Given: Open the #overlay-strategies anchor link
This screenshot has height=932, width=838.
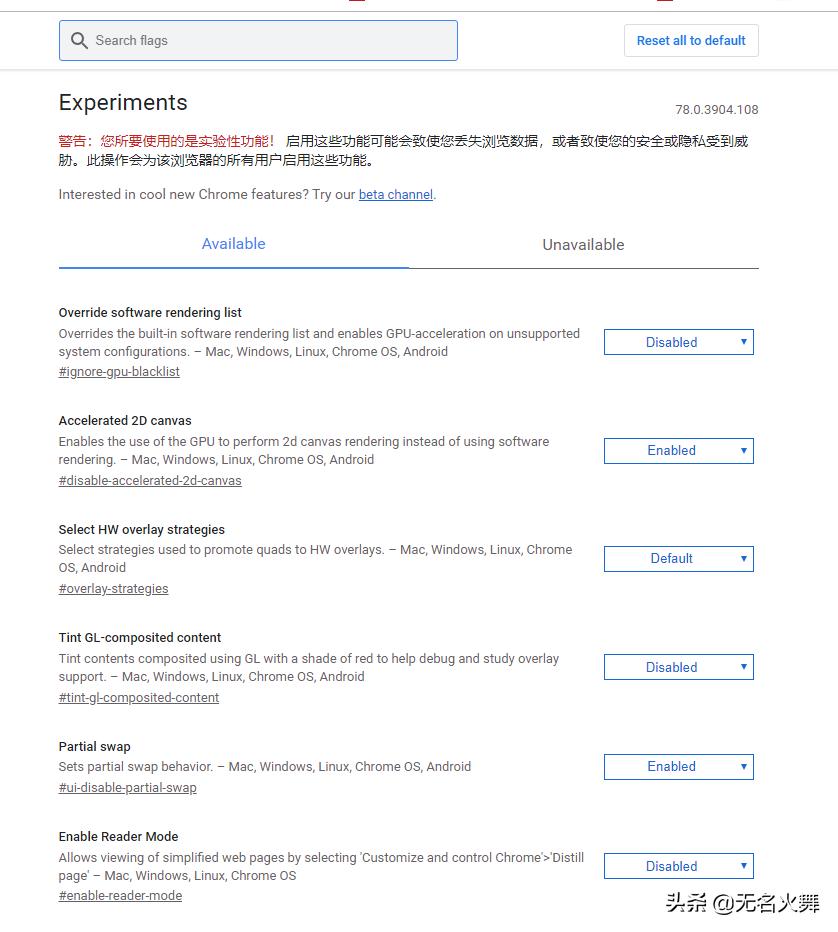Looking at the screenshot, I should click(113, 589).
